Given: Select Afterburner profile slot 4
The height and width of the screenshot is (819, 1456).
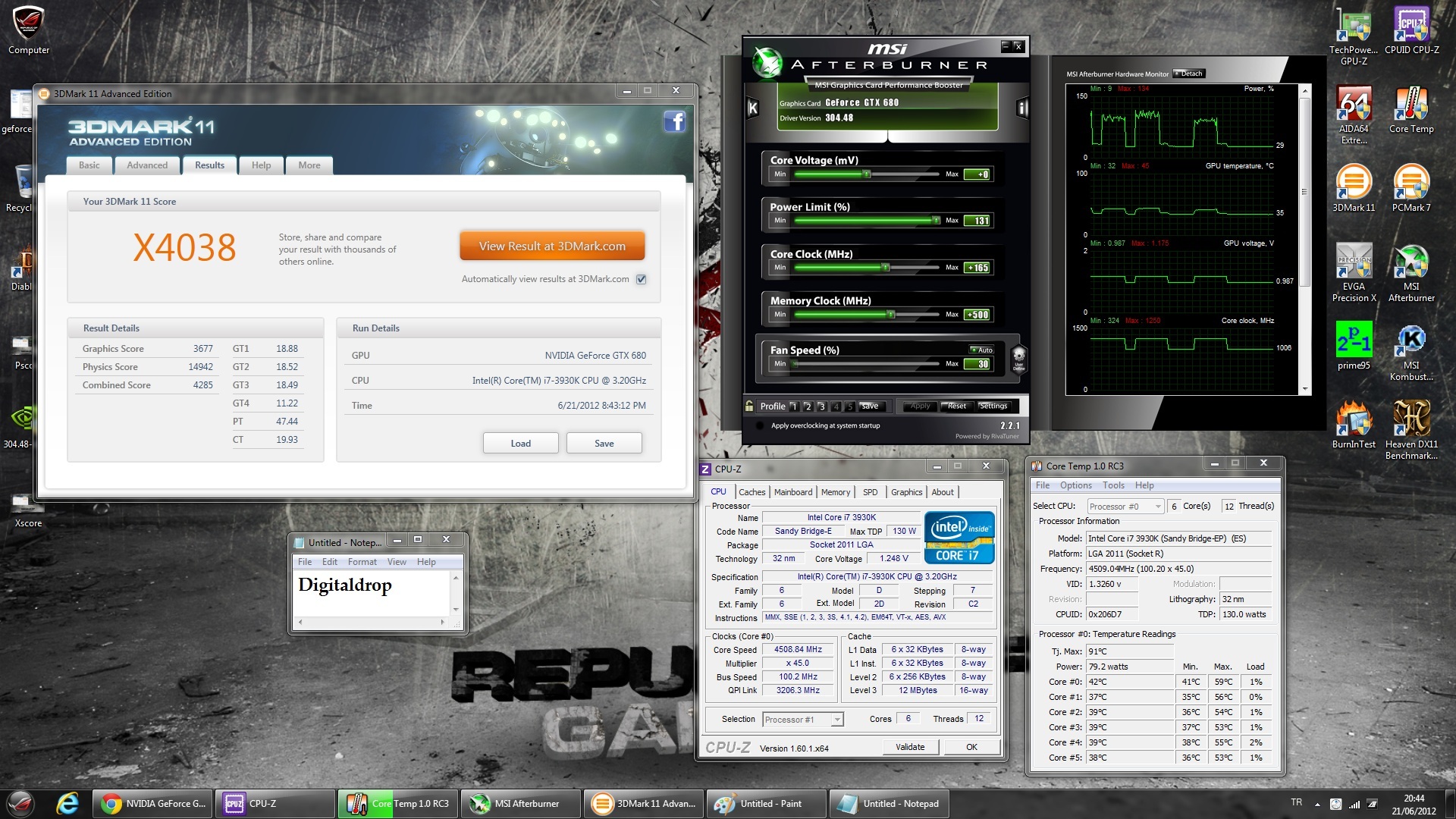Looking at the screenshot, I should pyautogui.click(x=836, y=406).
